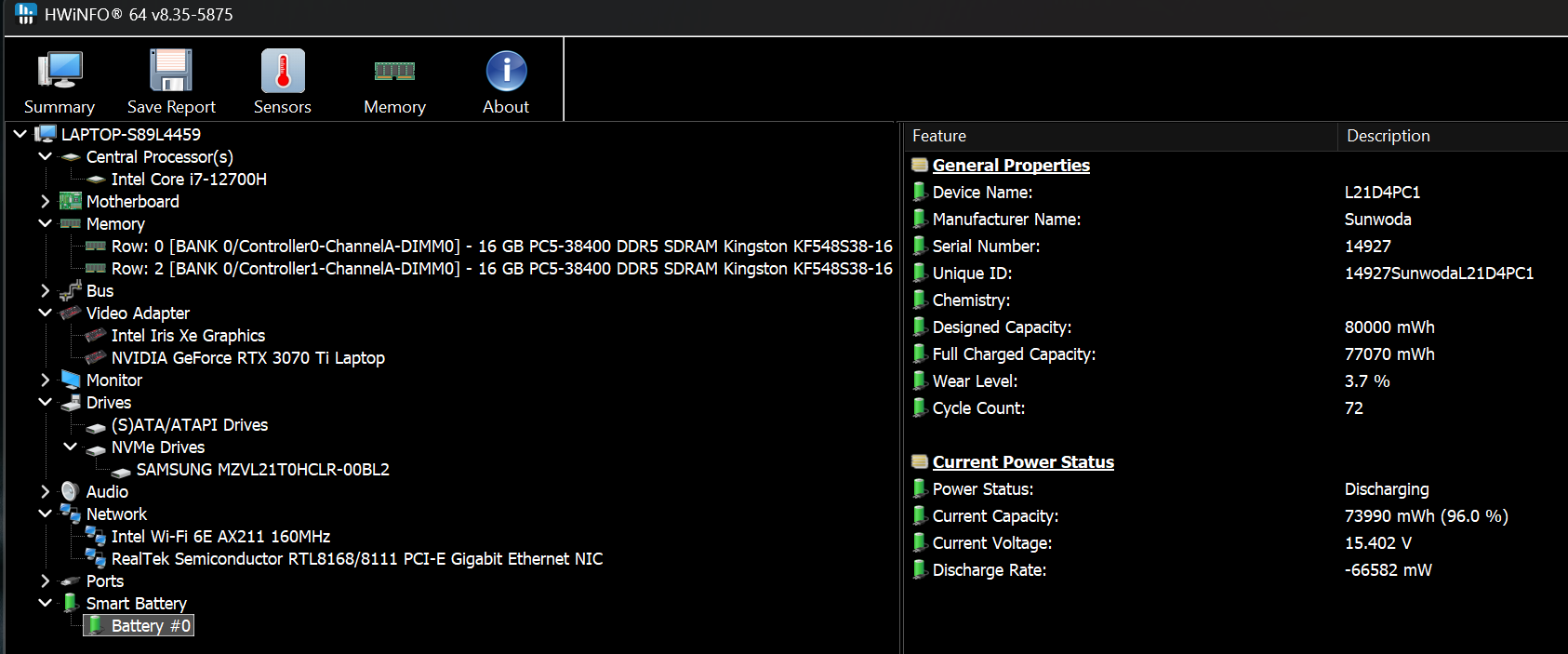1568x654 pixels.
Task: Click the Ports connector icon
Action: coord(71,581)
